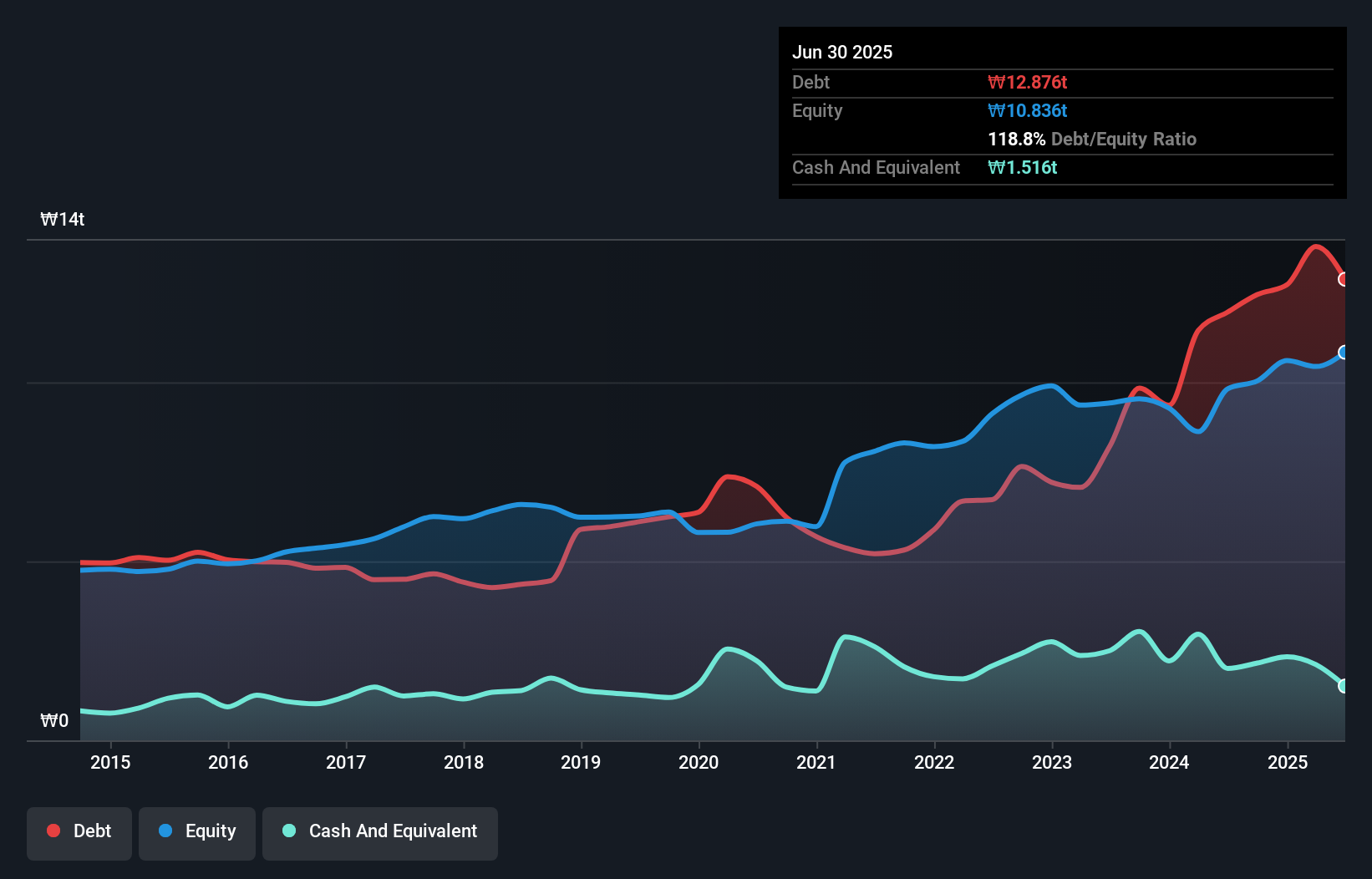This screenshot has height=879, width=1372.
Task: Select the Equity endpoint marker on the chart
Action: point(1343,353)
